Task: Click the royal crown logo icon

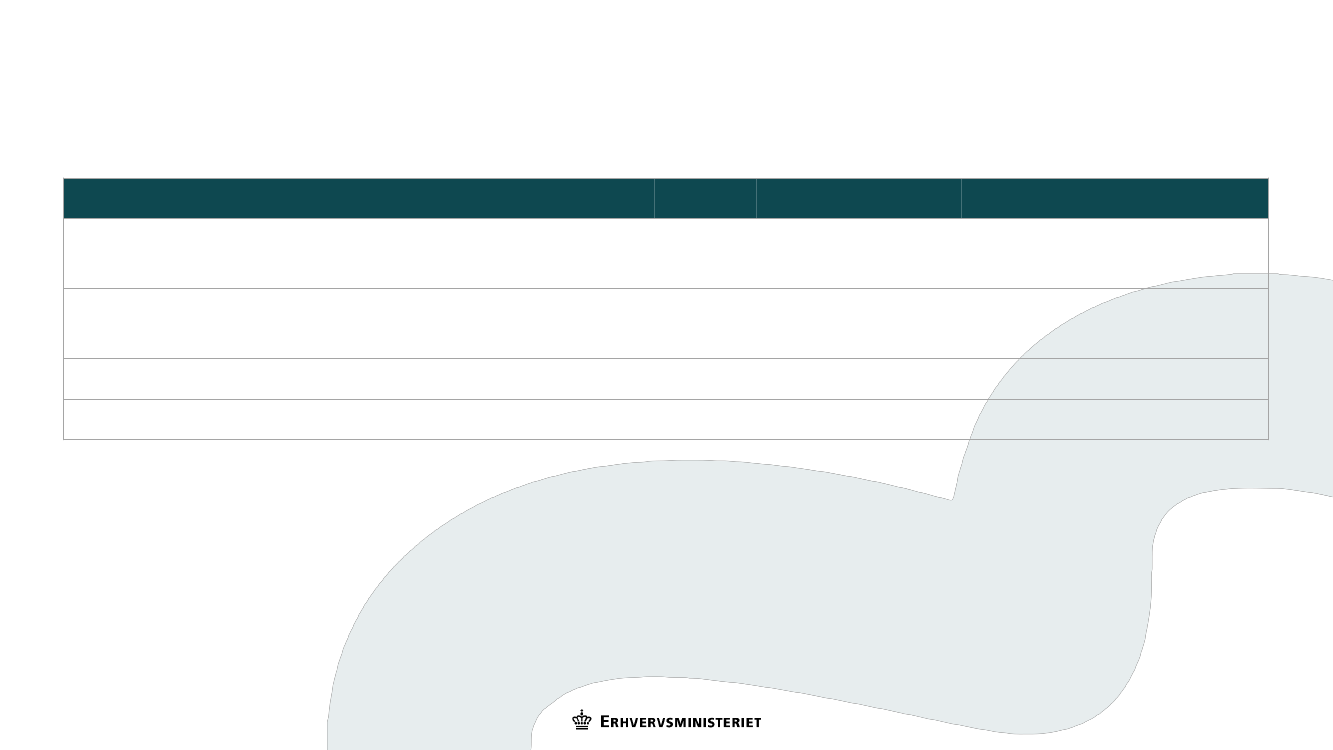Action: pyautogui.click(x=582, y=721)
